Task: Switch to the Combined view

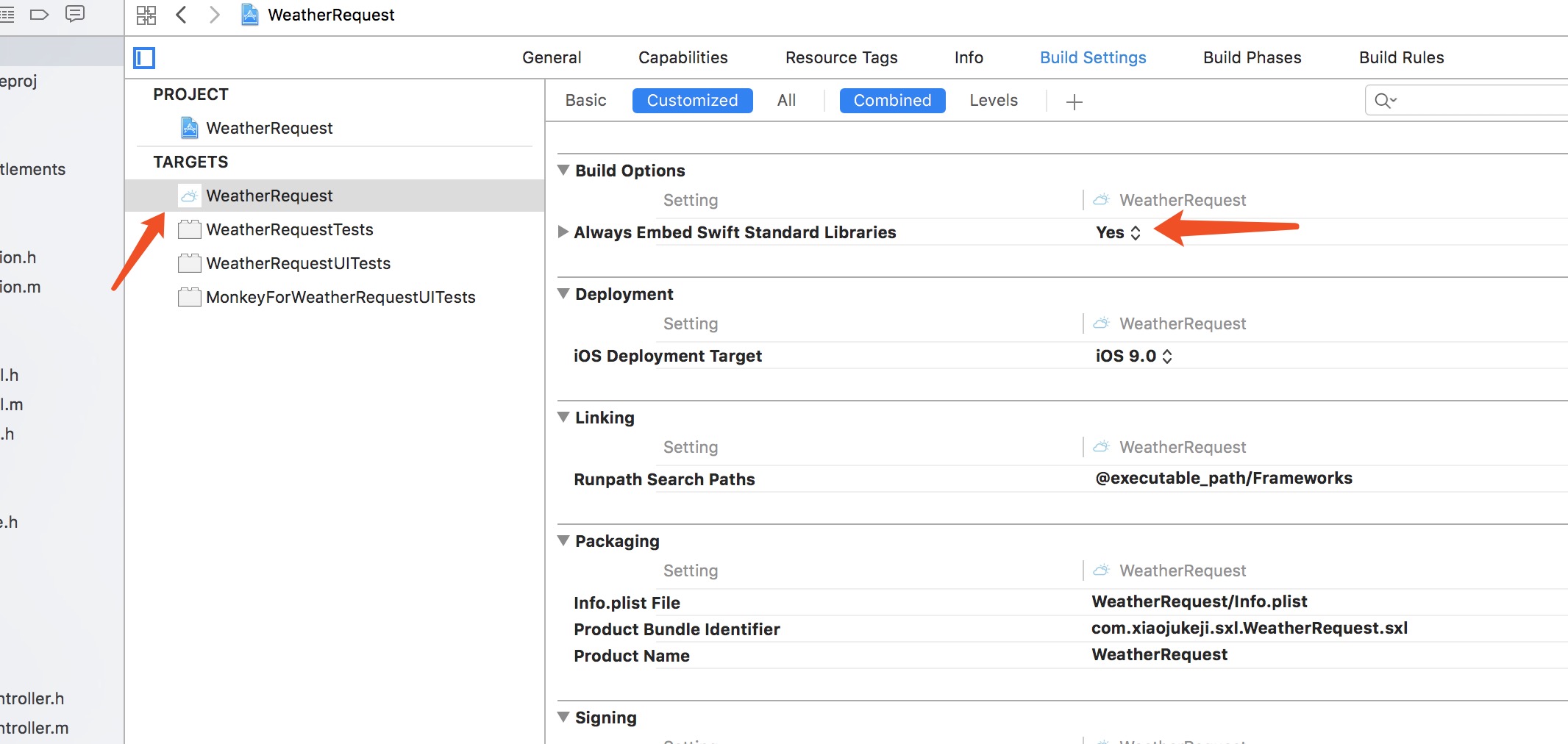Action: coord(892,101)
